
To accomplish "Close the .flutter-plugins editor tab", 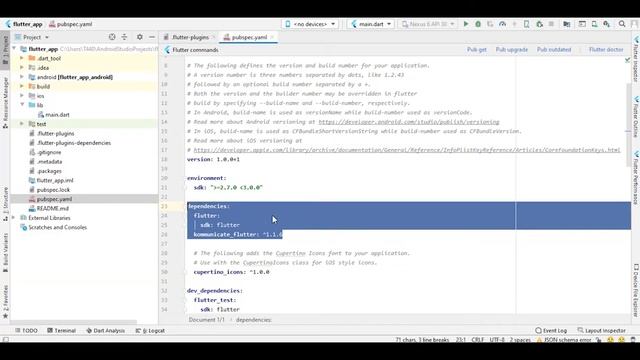I will [213, 37].
